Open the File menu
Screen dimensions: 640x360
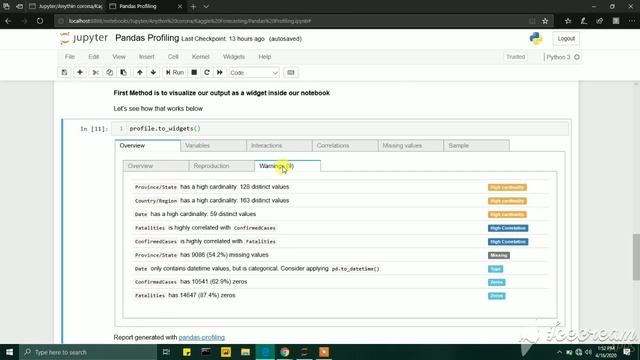(x=70, y=57)
